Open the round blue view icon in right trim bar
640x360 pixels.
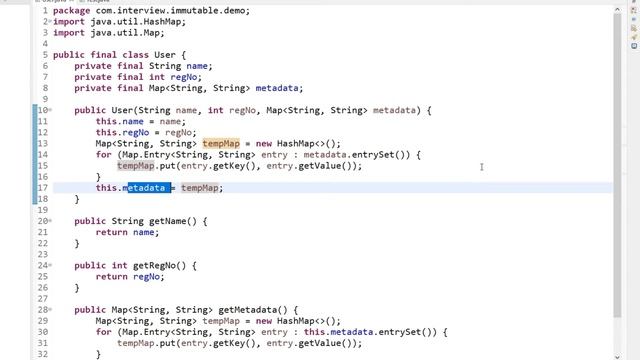(x=634, y=46)
